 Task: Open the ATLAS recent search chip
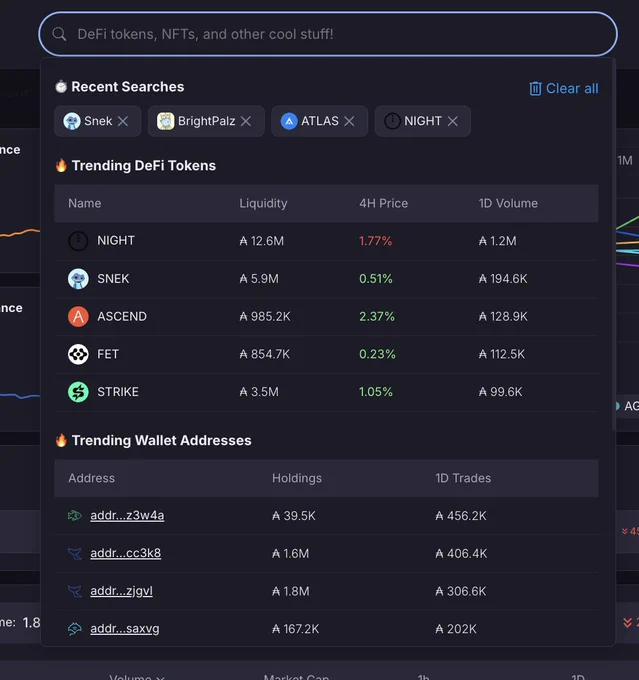[319, 121]
